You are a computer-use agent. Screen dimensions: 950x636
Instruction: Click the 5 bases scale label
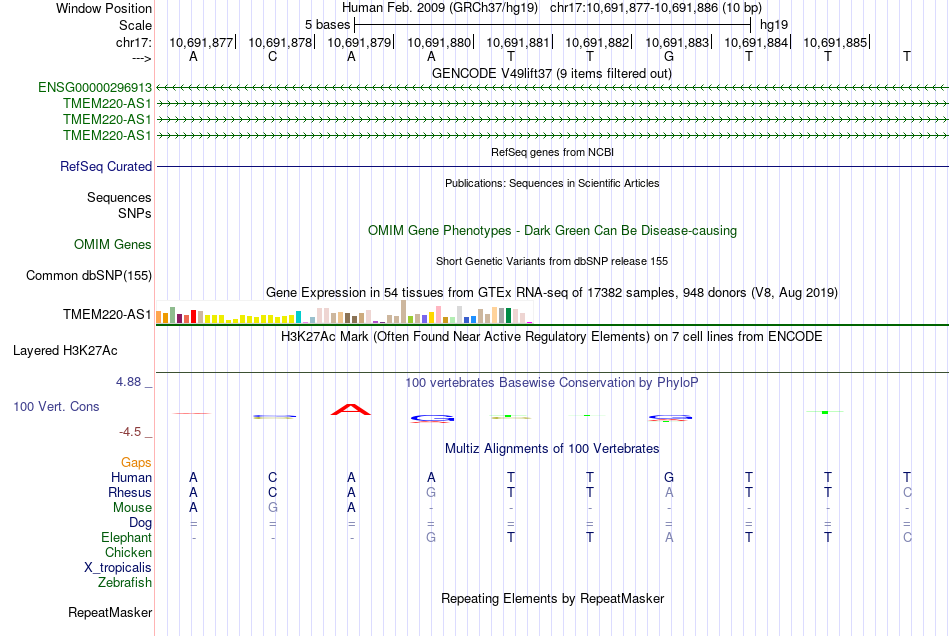pos(327,25)
